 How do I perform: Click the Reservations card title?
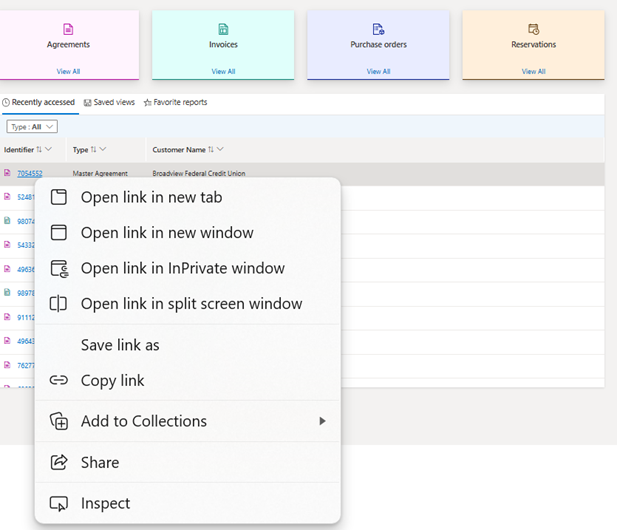pyautogui.click(x=534, y=44)
